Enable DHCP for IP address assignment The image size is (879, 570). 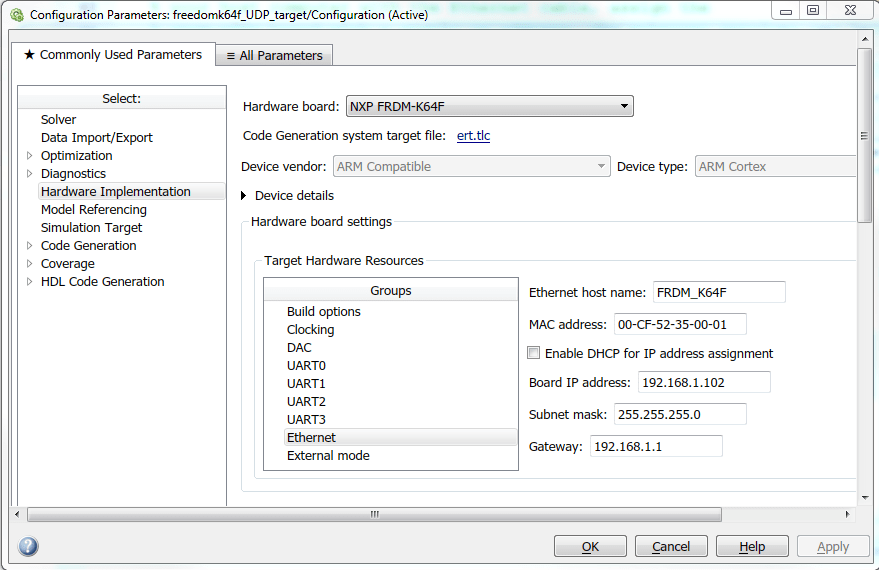(x=534, y=353)
